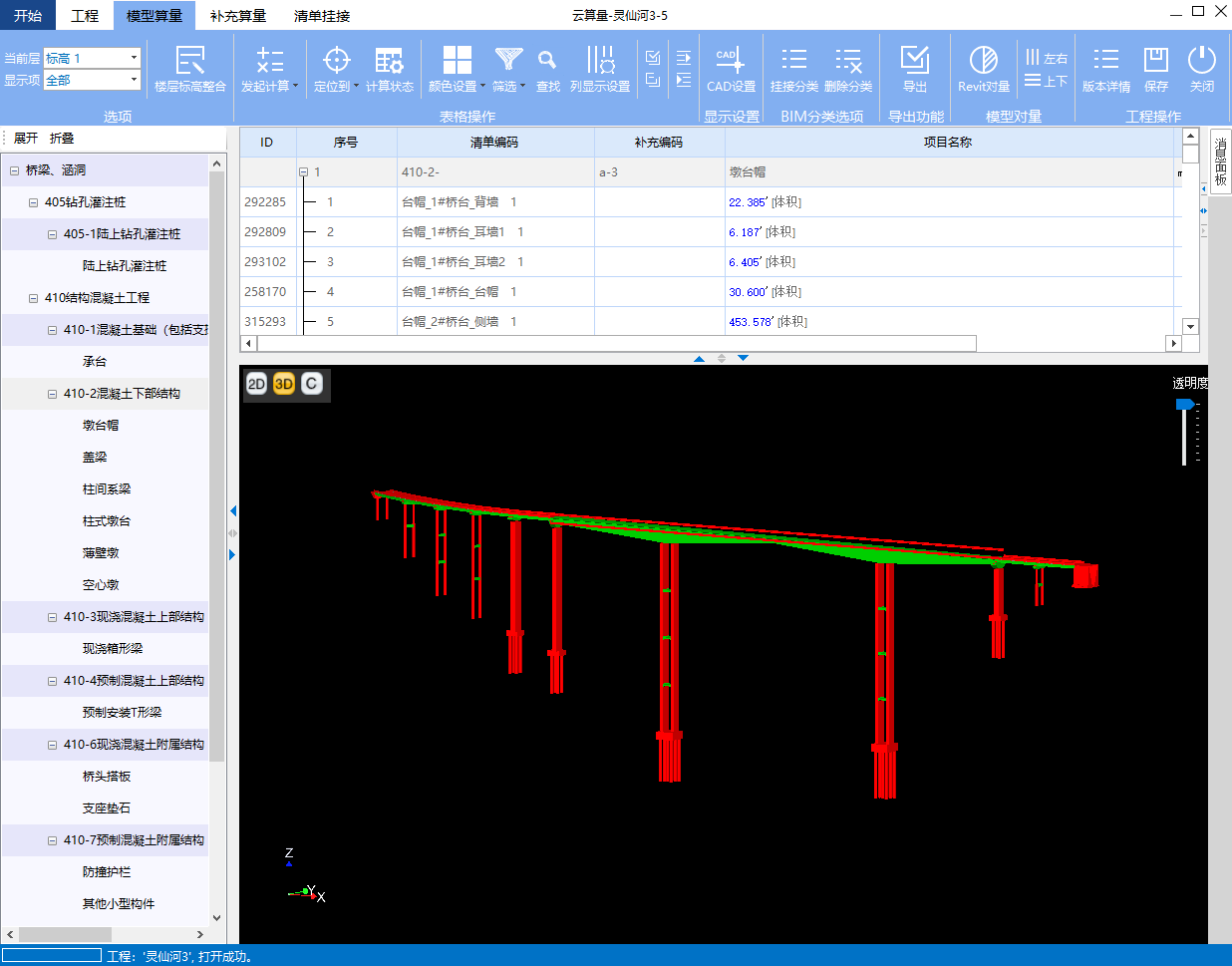Click the 453.578 volume value
Viewport: 1232px width, 966px height.
pyautogui.click(x=752, y=322)
